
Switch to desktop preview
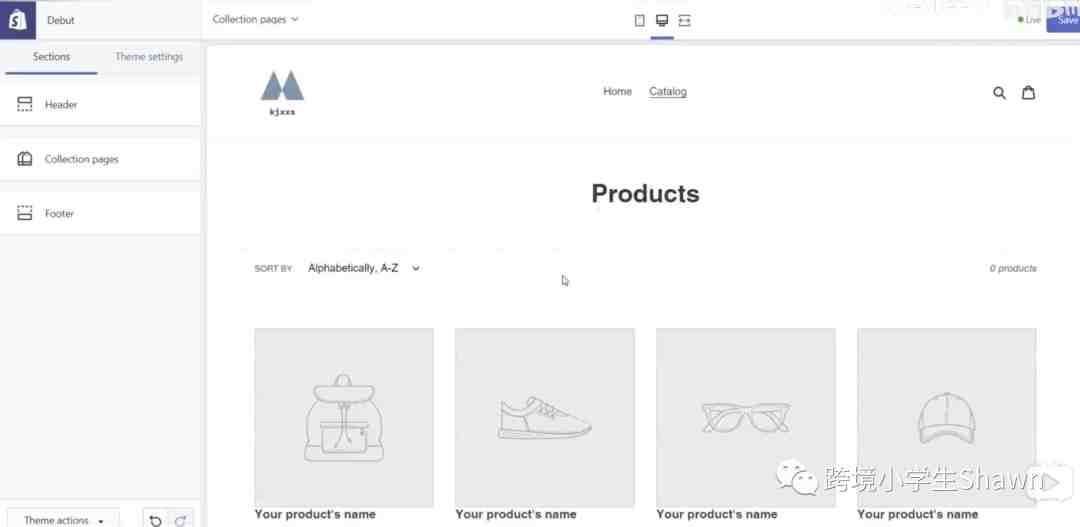click(662, 20)
